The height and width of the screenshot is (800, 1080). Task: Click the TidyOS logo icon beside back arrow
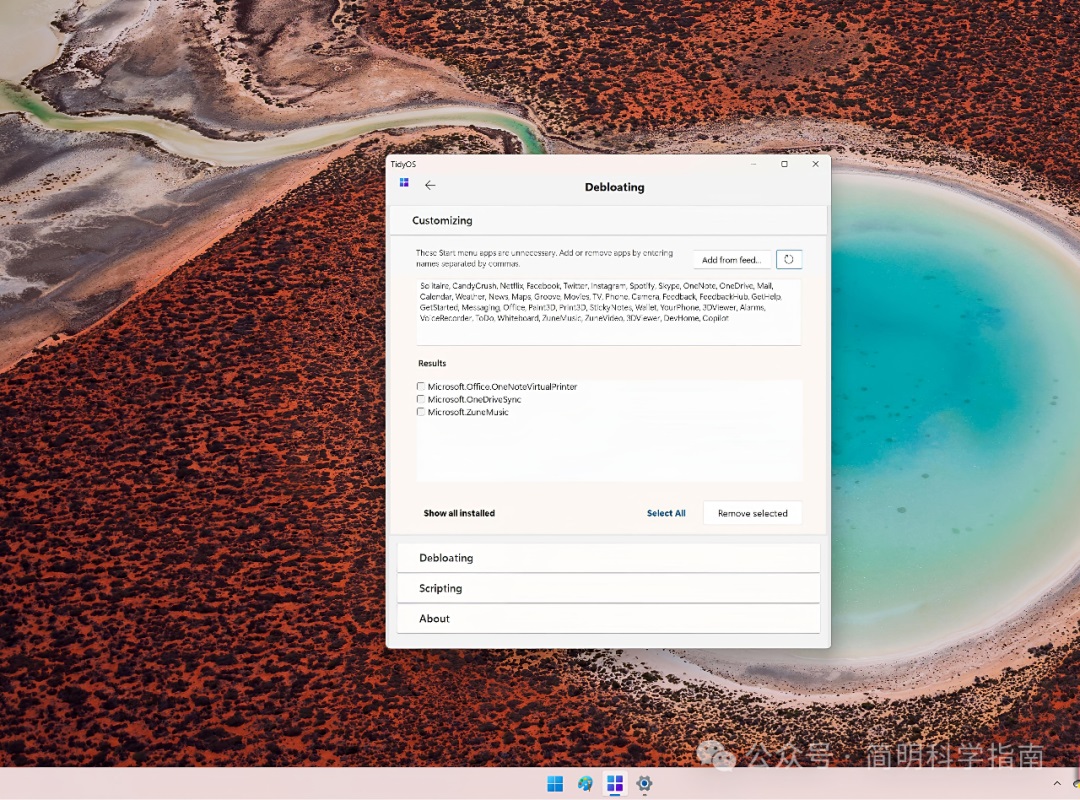point(404,183)
